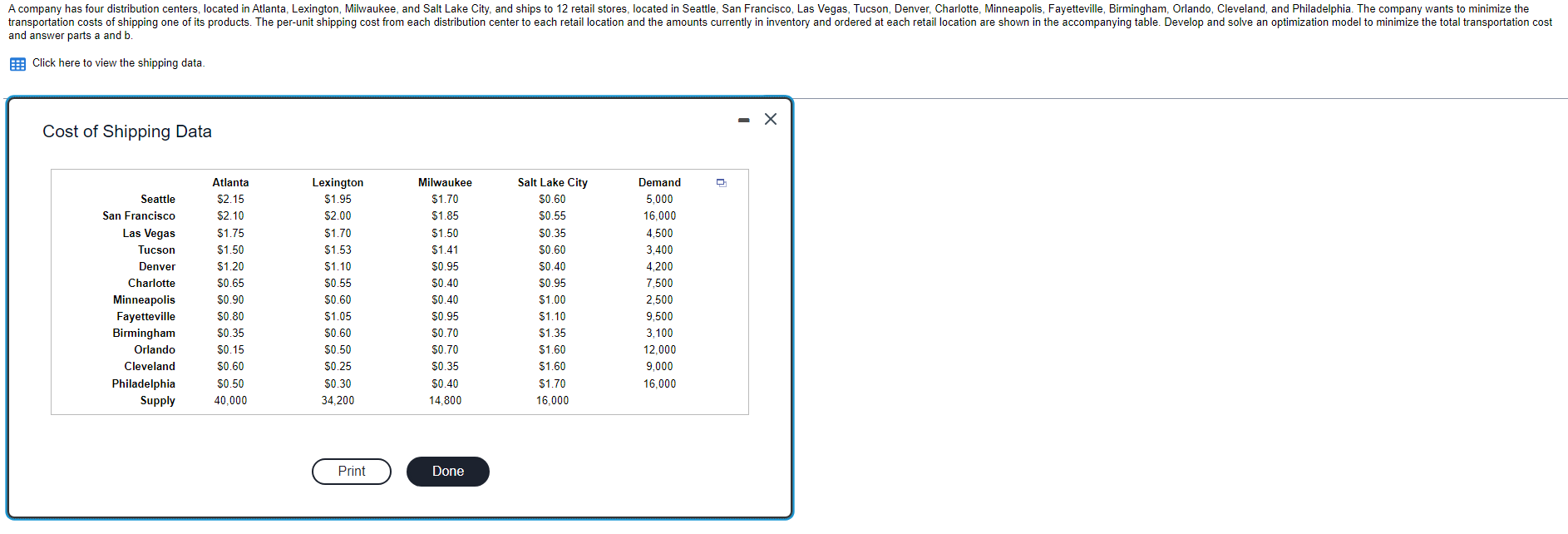Click Fayetteville demand value 9,500
Screen dimensions: 1568x534
(x=659, y=317)
